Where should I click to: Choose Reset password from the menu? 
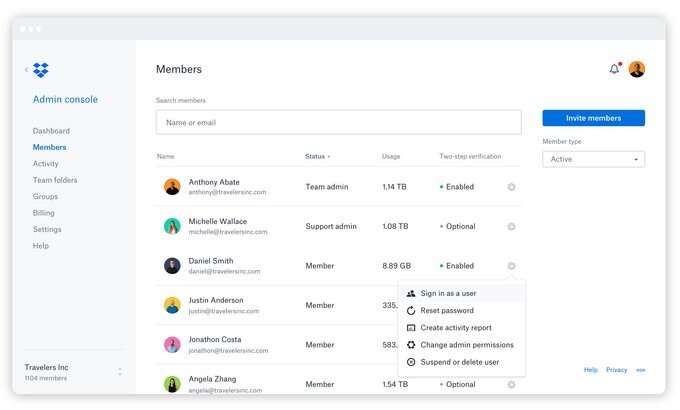pos(447,311)
